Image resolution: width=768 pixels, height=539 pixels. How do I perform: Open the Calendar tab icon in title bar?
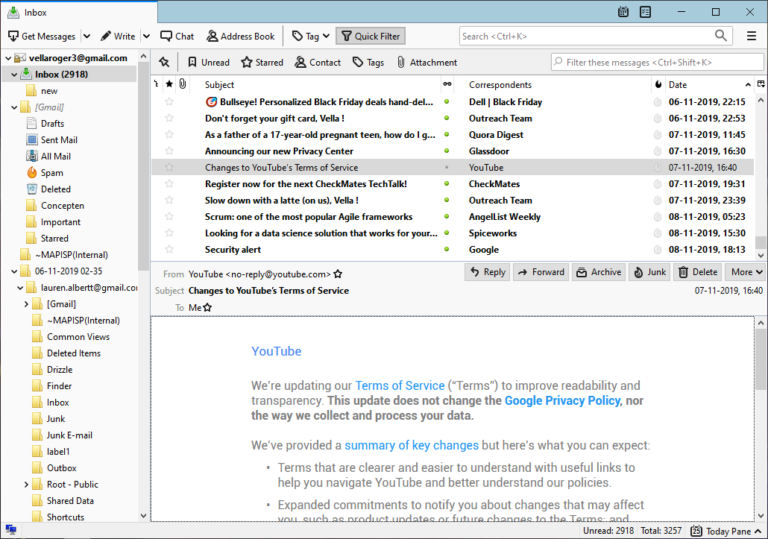pyautogui.click(x=623, y=12)
